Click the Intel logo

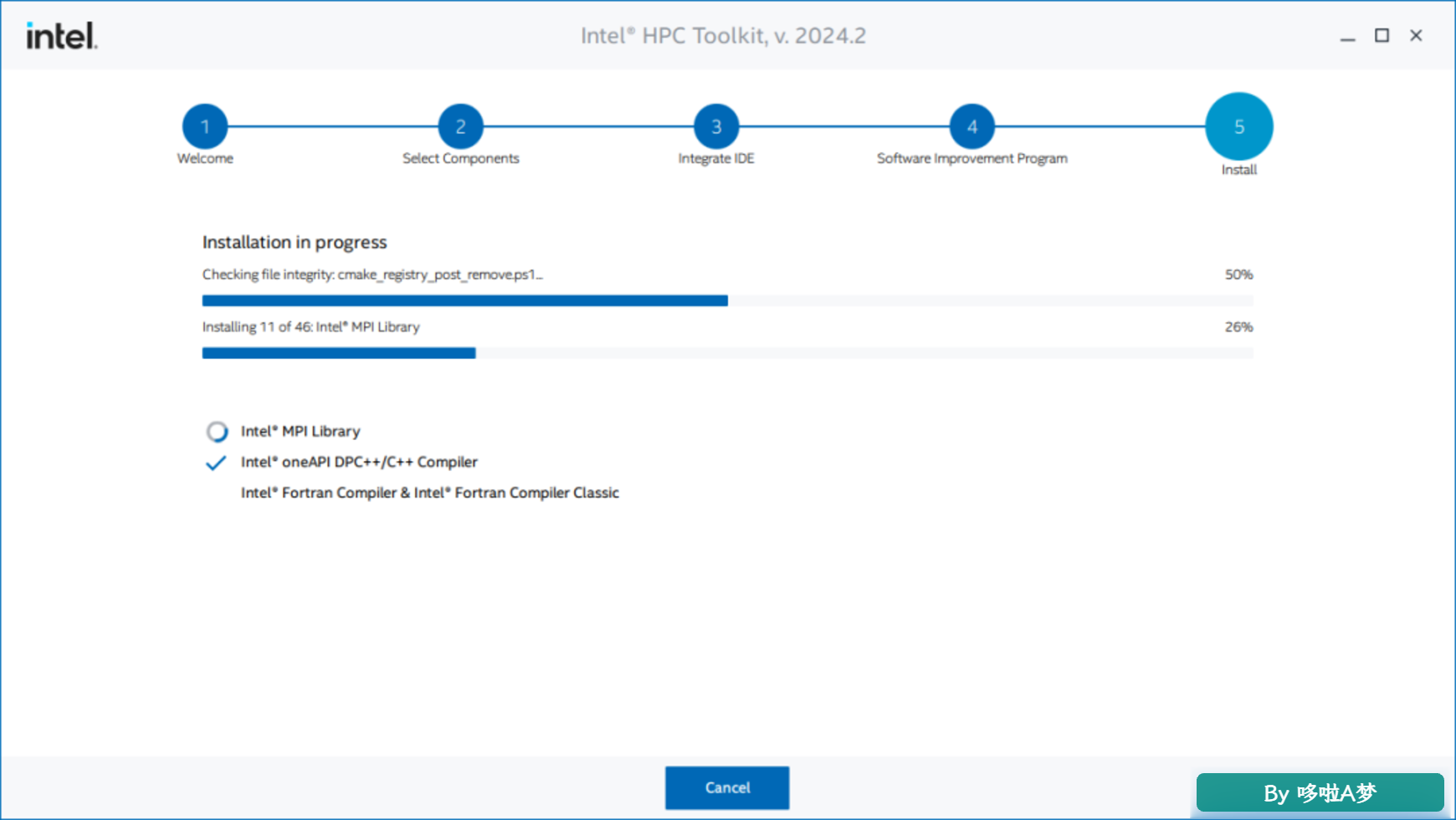pyautogui.click(x=62, y=36)
